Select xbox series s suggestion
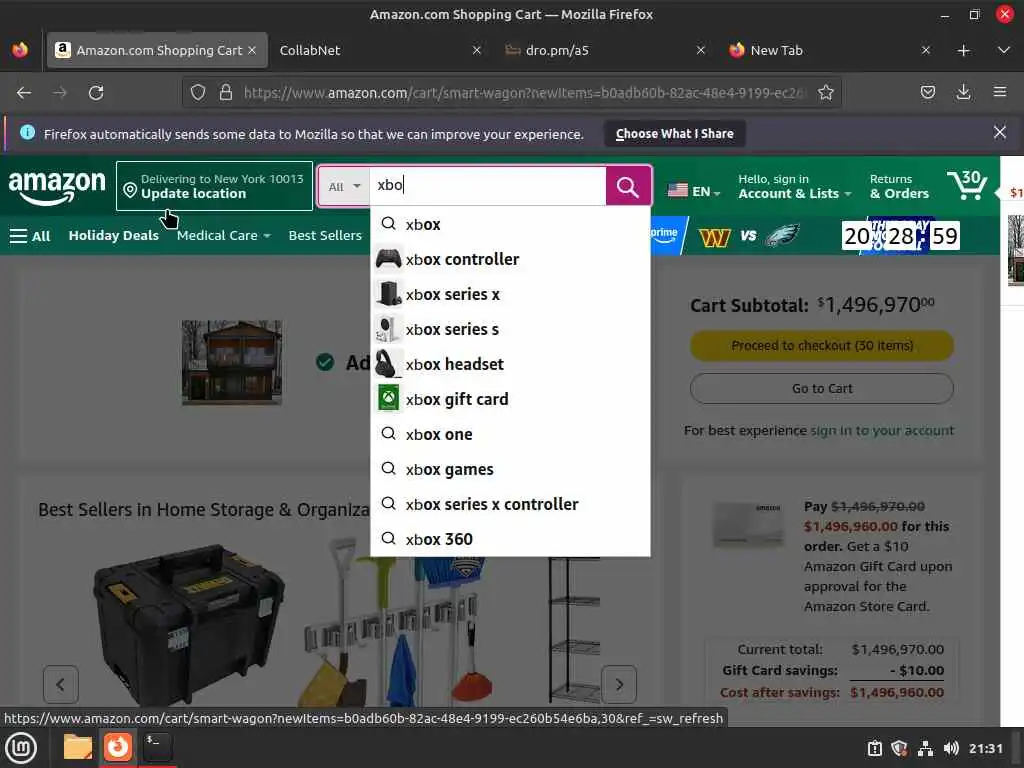The image size is (1024, 768). (x=510, y=329)
